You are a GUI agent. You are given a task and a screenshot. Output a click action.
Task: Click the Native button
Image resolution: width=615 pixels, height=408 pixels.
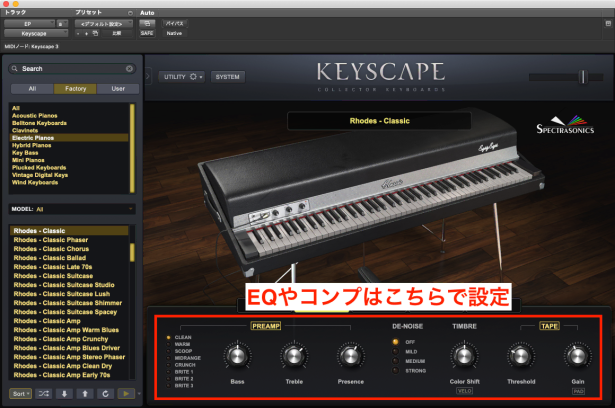coord(174,33)
